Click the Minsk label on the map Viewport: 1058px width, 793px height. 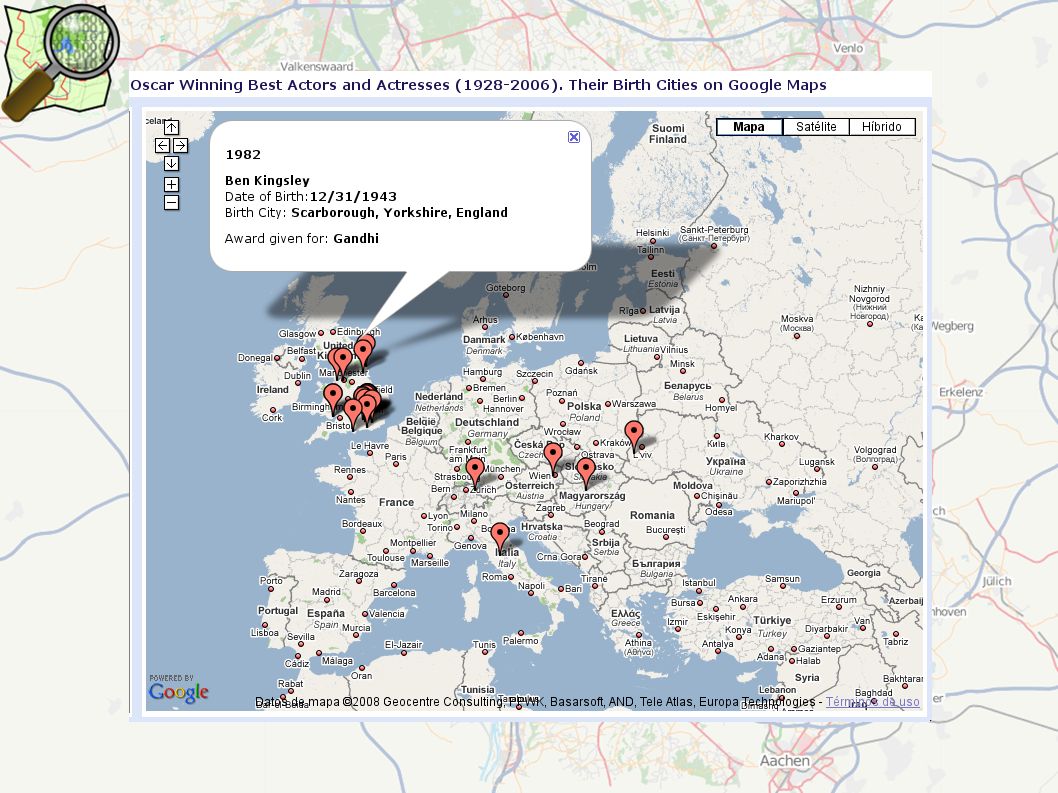682,364
